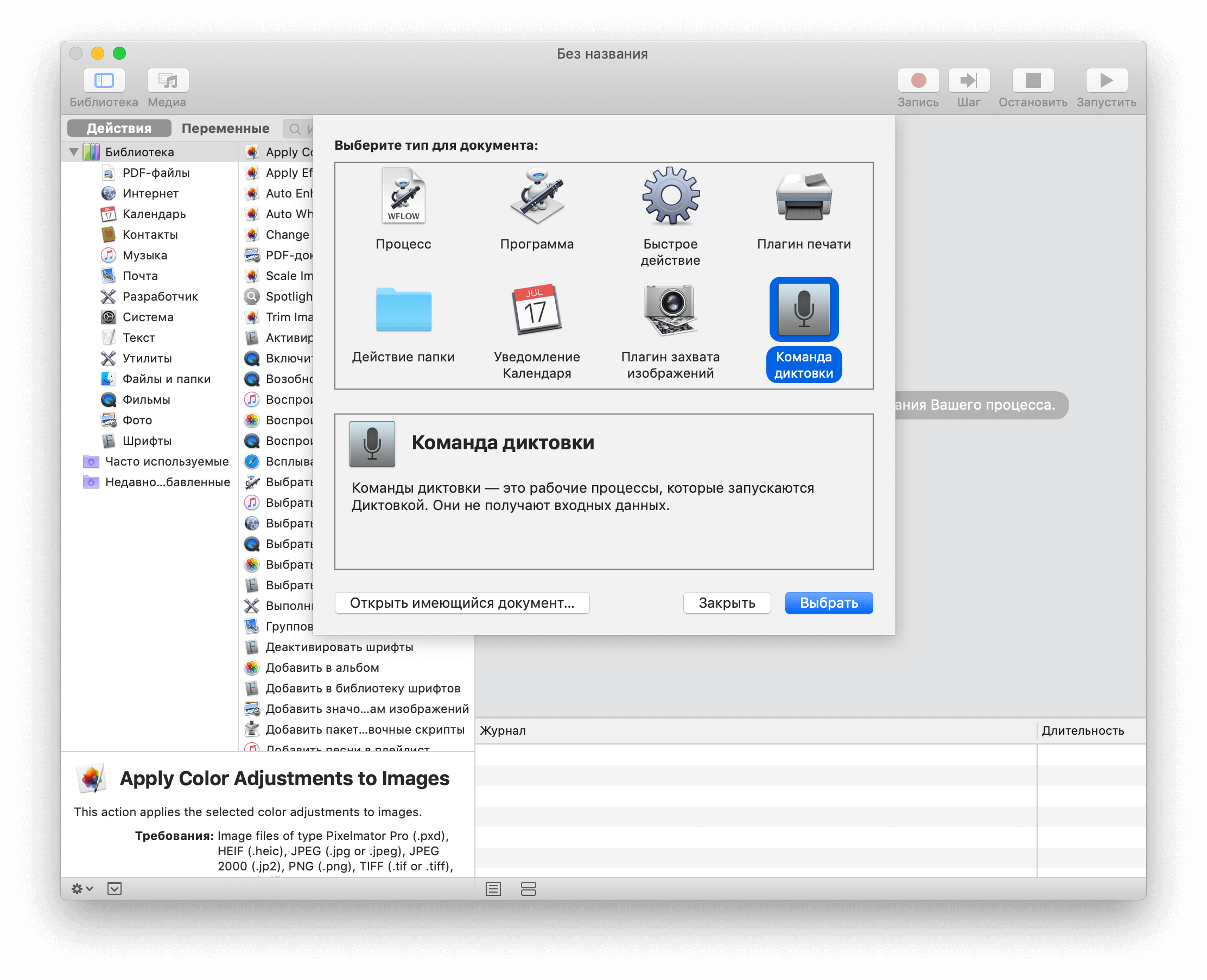Click the Журнал column header

pos(755,730)
